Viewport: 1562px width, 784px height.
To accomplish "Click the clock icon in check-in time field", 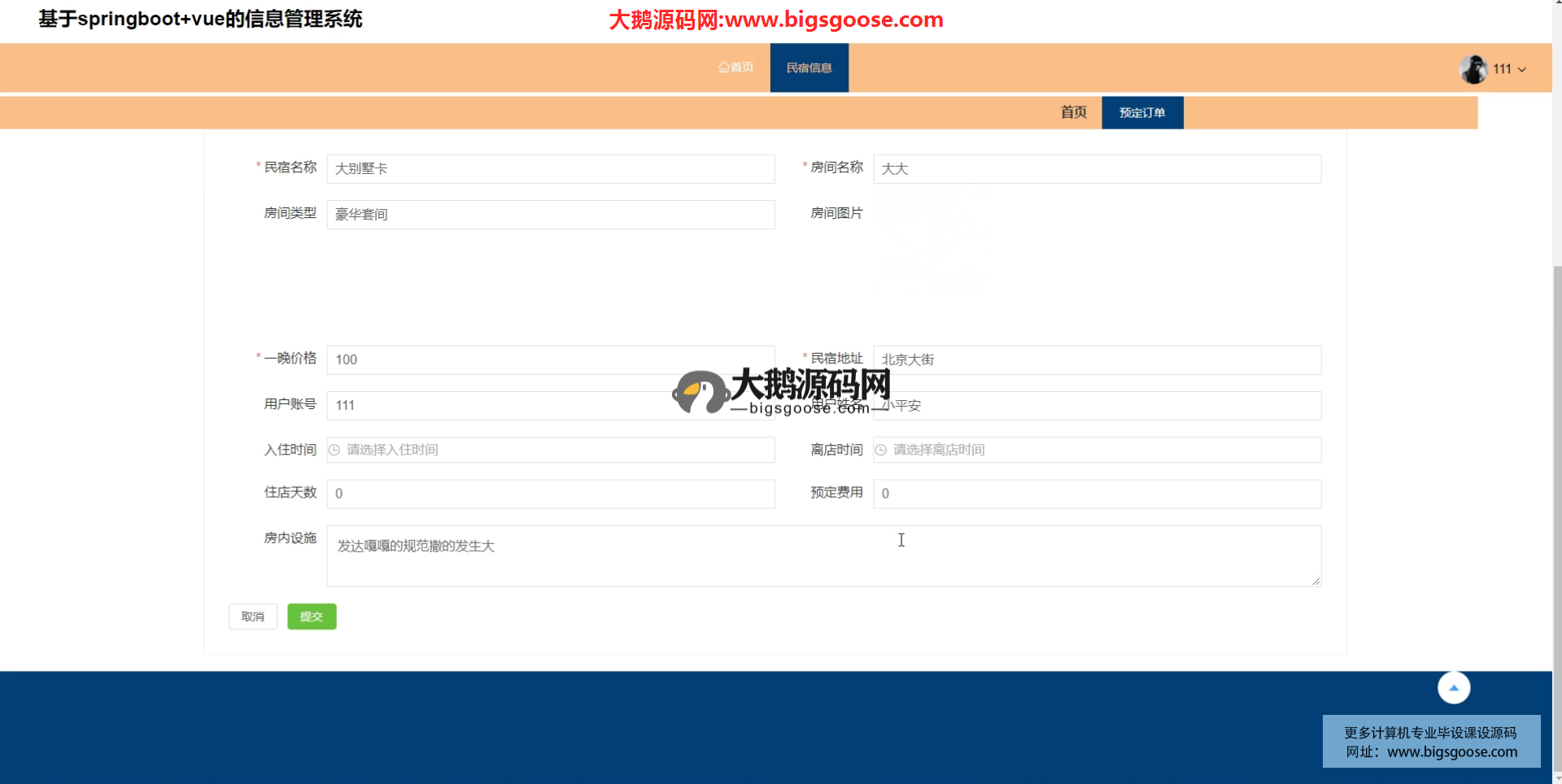I will click(x=334, y=450).
